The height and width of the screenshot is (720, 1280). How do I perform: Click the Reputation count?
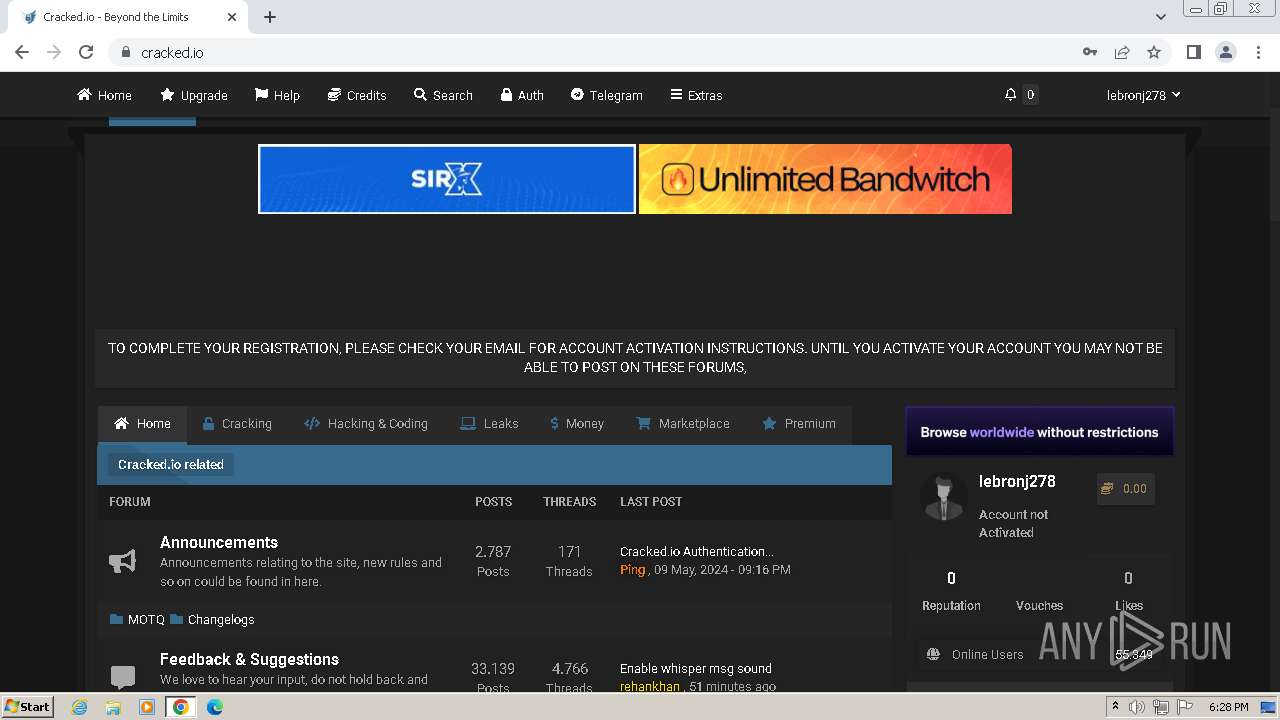click(x=951, y=578)
